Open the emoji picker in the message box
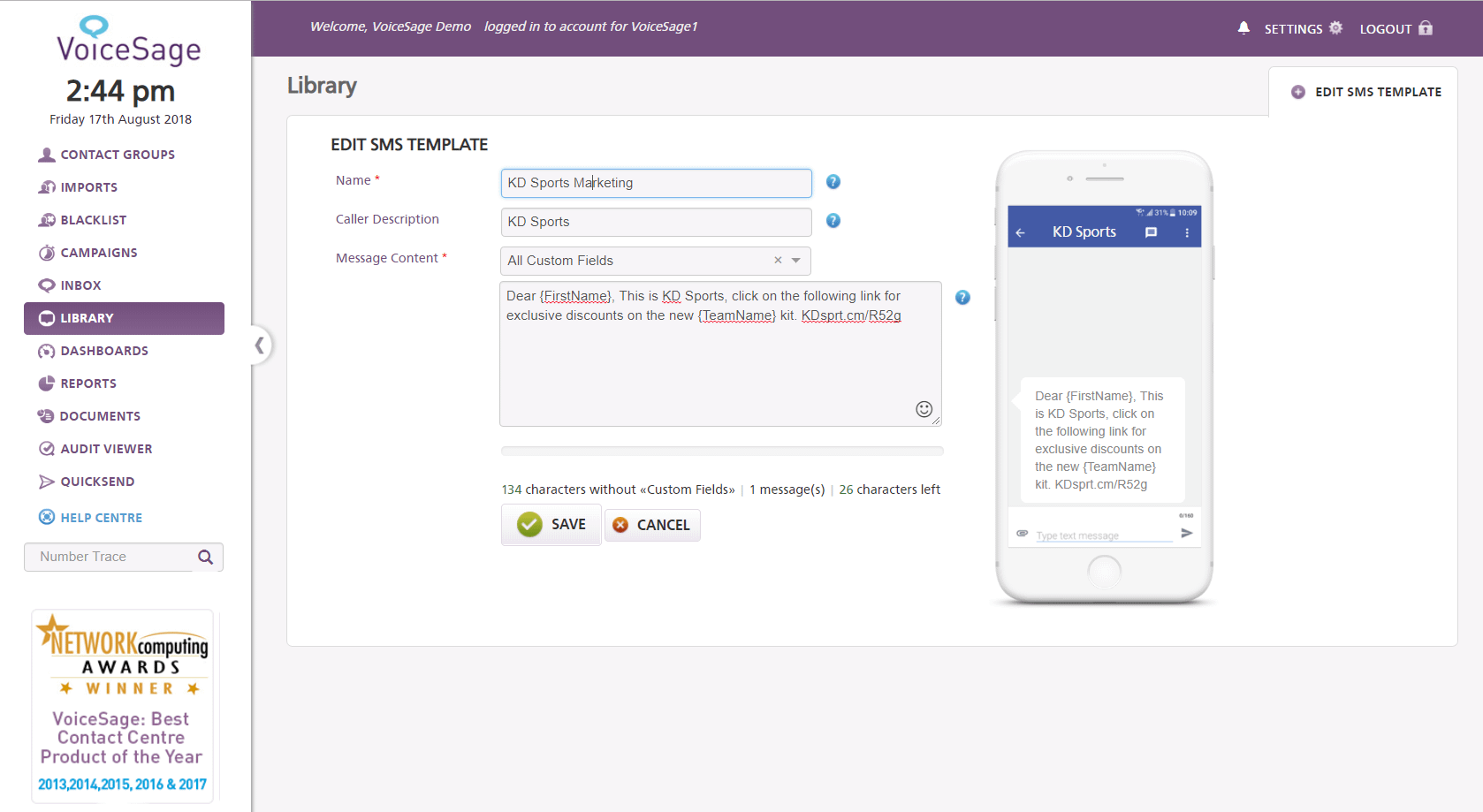Viewport: 1483px width, 812px height. (924, 409)
